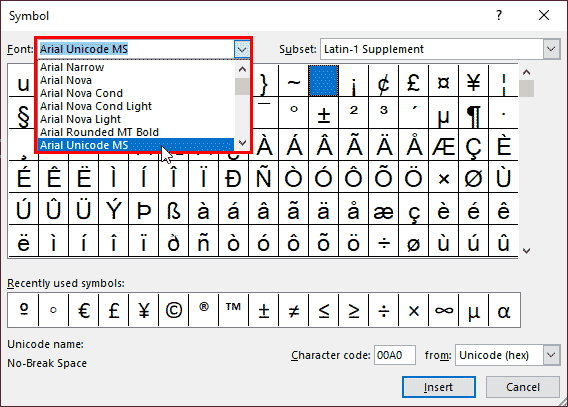Image resolution: width=568 pixels, height=407 pixels.
Task: Select the pilcrow ¶ symbol
Action: [474, 113]
